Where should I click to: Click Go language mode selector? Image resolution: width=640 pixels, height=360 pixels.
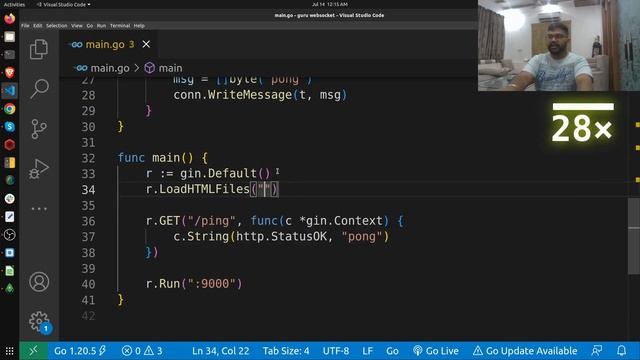coord(392,351)
